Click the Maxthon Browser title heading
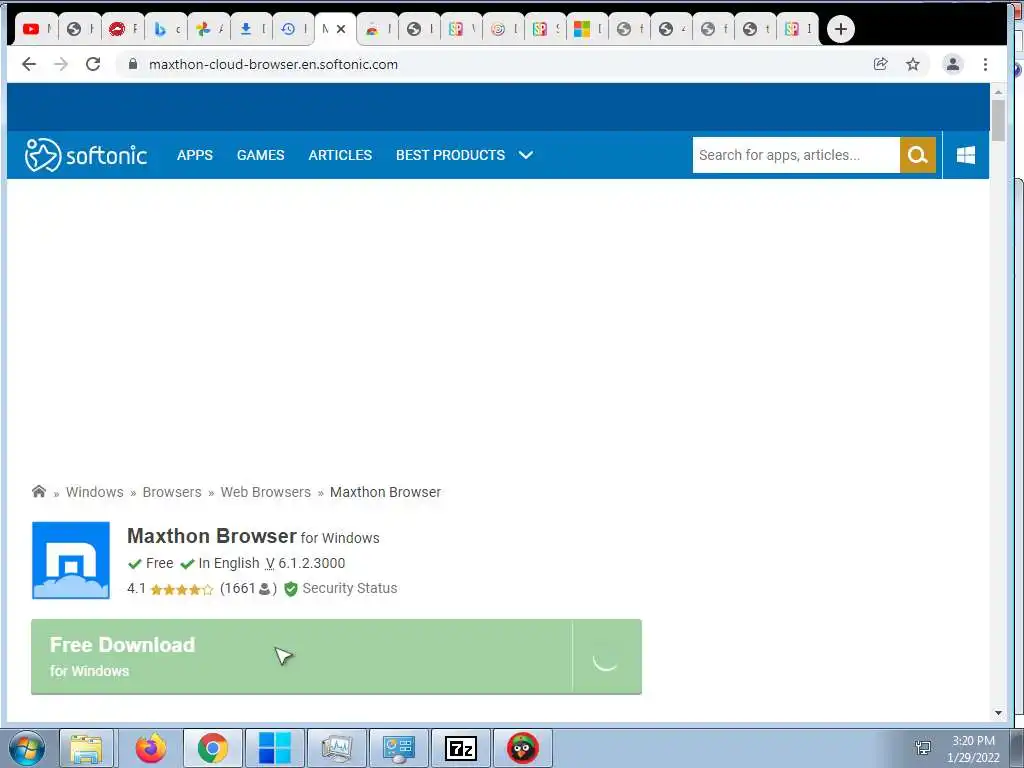 (212, 536)
